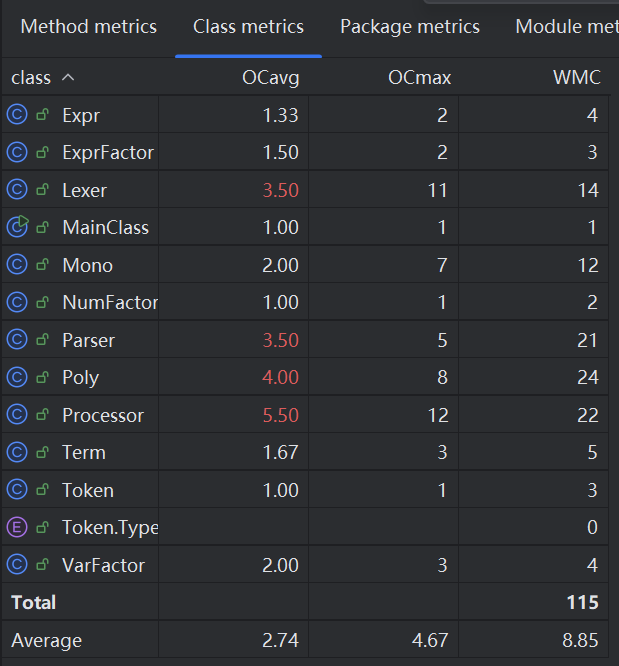Click the public lock icon beside Parser
619x666 pixels.
43,340
